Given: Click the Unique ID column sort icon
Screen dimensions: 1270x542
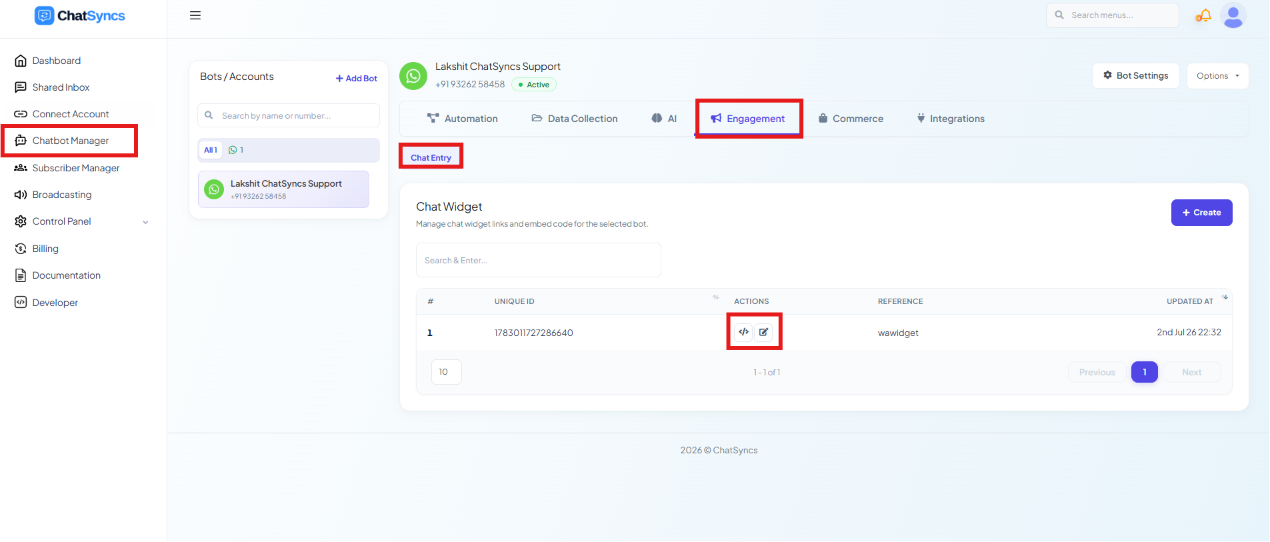Looking at the screenshot, I should click(716, 297).
